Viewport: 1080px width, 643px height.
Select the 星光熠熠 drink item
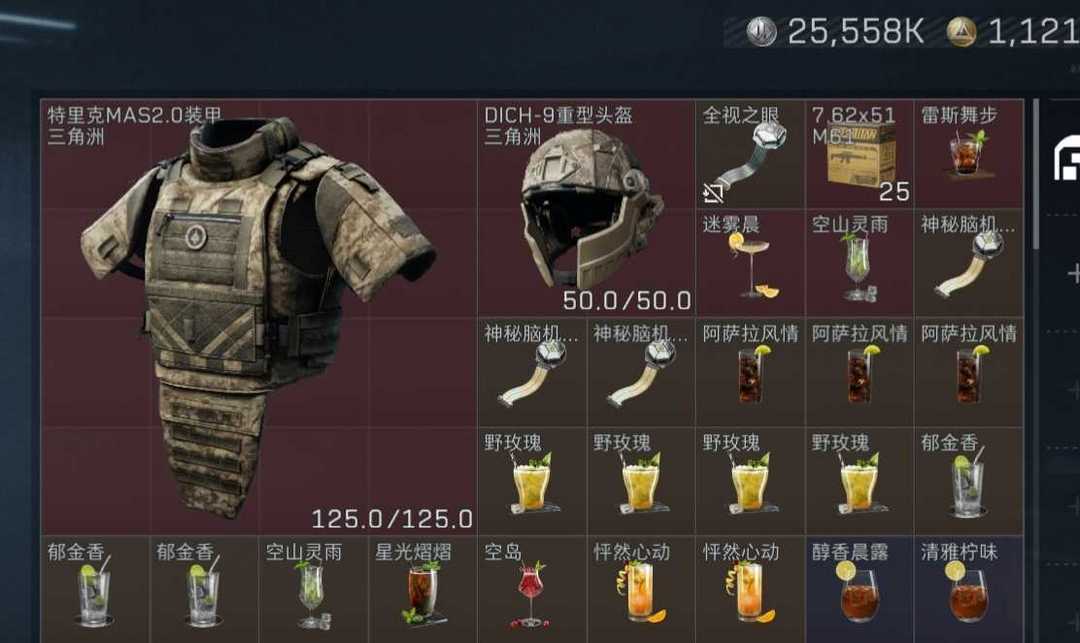point(422,591)
